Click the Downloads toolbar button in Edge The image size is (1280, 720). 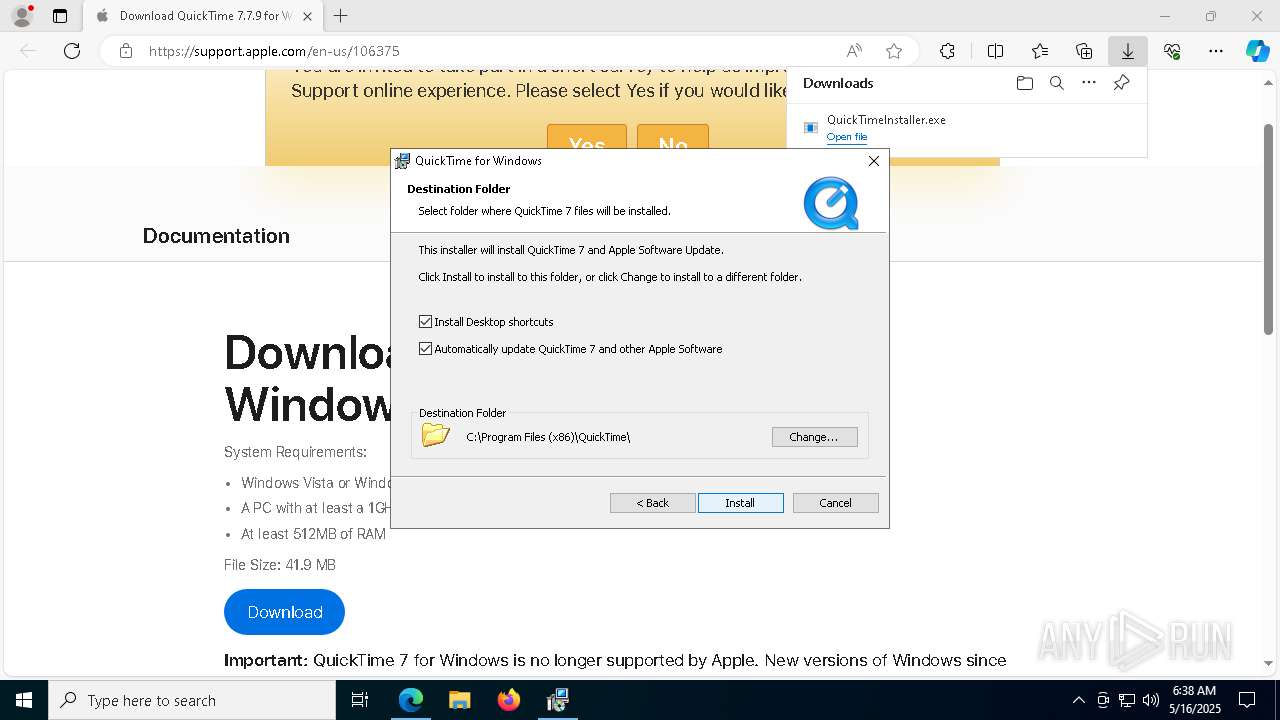tap(1127, 51)
